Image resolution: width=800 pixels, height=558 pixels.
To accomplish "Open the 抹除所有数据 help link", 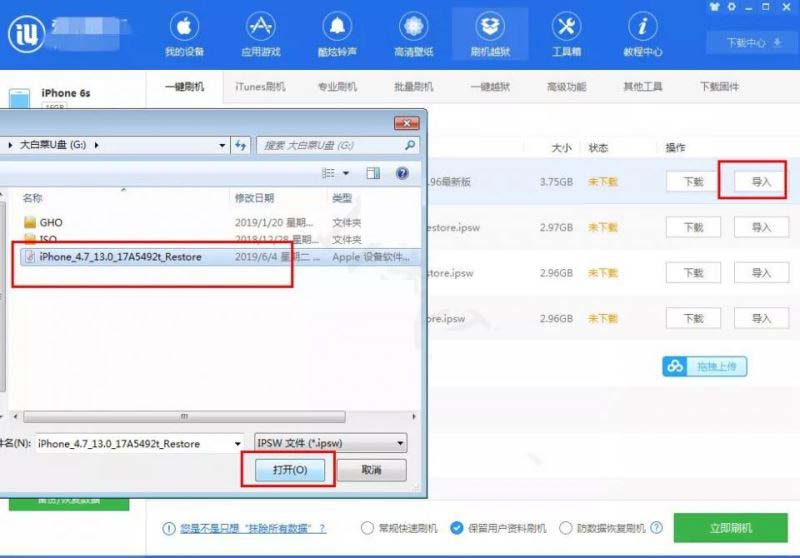I will (253, 528).
